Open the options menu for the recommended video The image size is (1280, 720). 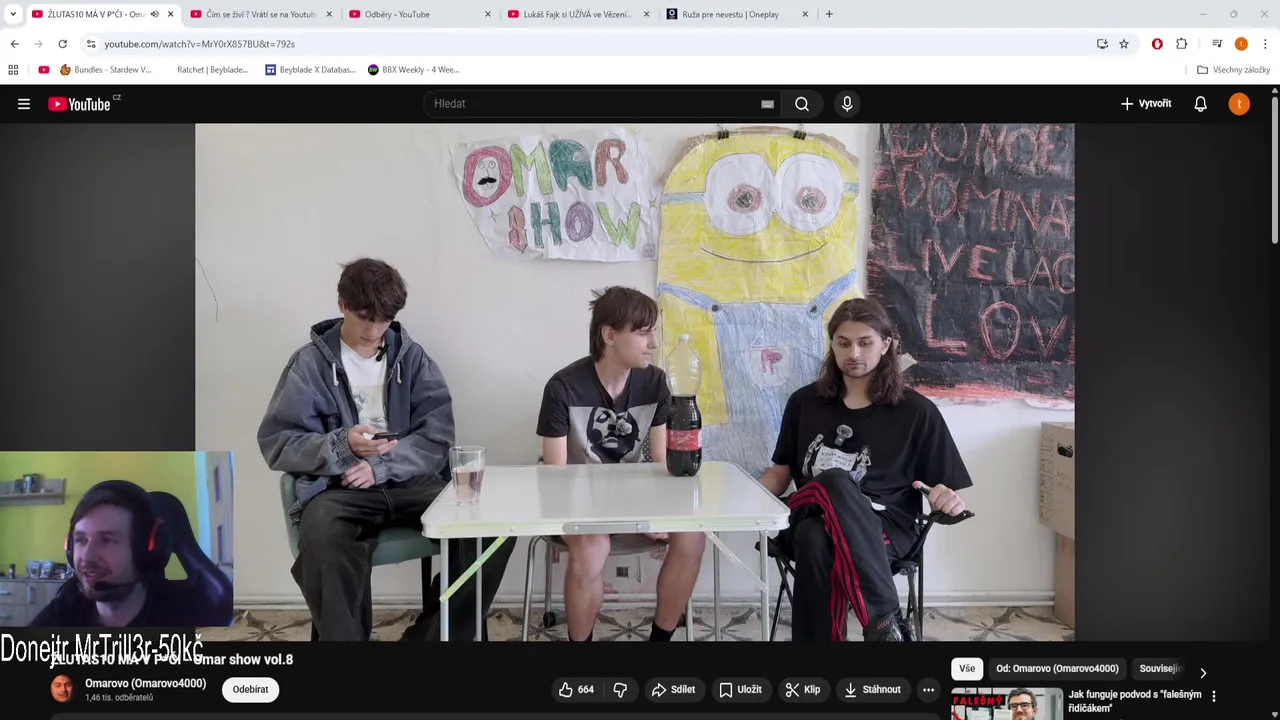click(x=1214, y=696)
